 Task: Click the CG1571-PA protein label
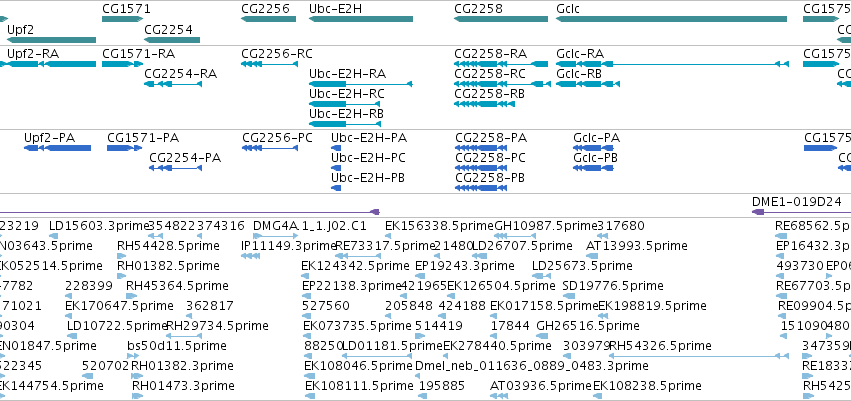pyautogui.click(x=143, y=138)
